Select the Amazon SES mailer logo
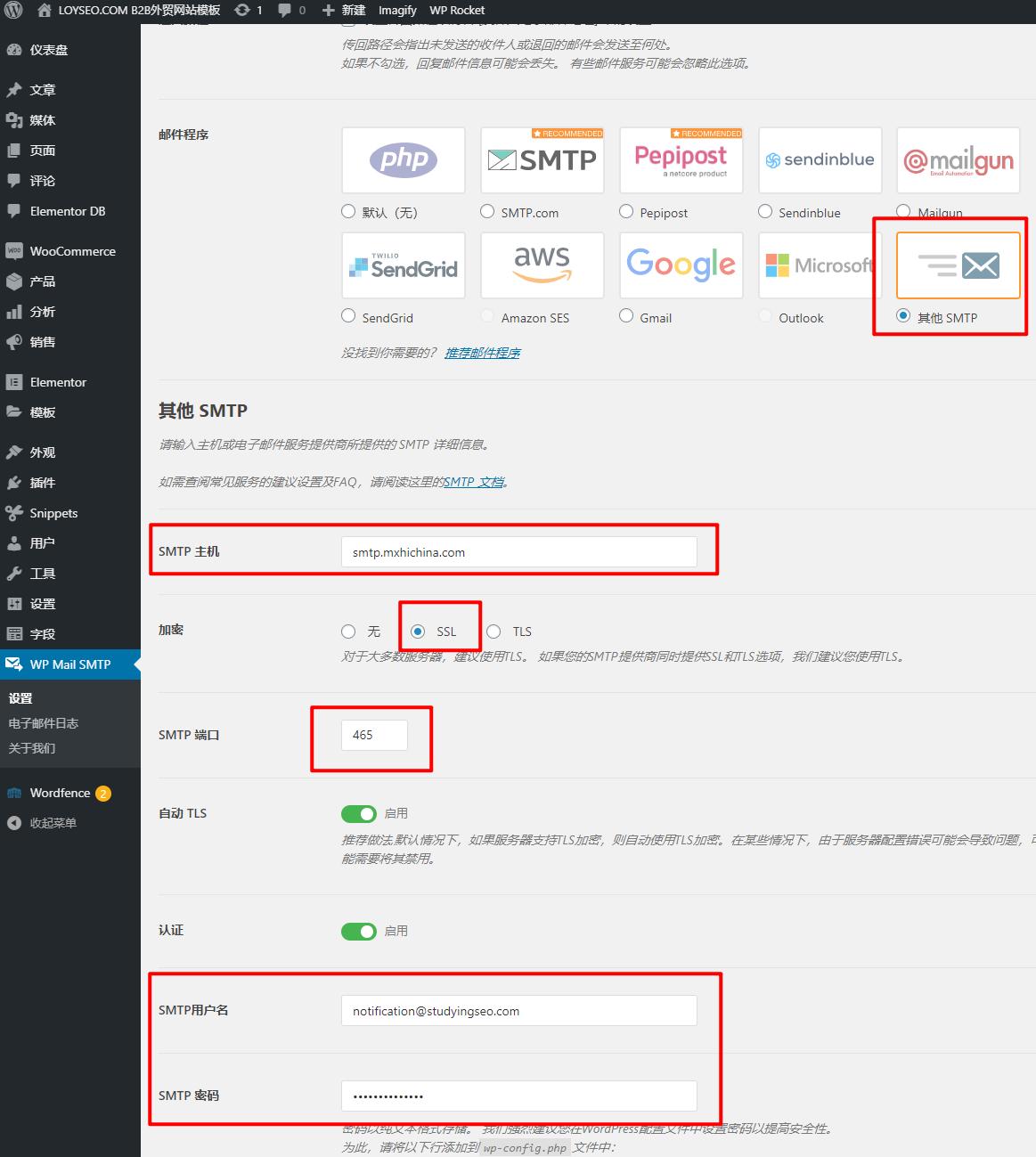 [542, 265]
